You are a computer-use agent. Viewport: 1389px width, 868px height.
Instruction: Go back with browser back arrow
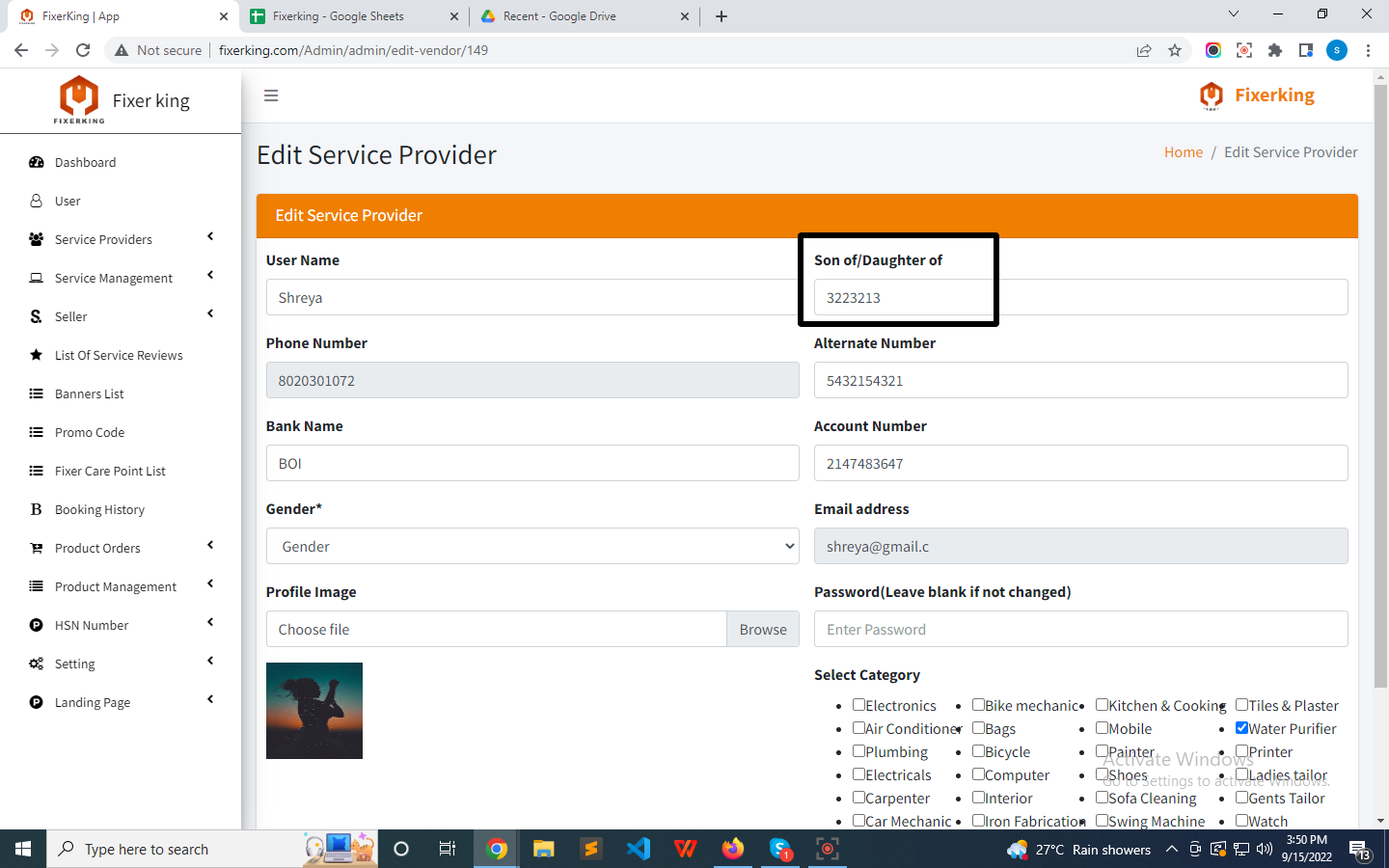click(x=21, y=50)
